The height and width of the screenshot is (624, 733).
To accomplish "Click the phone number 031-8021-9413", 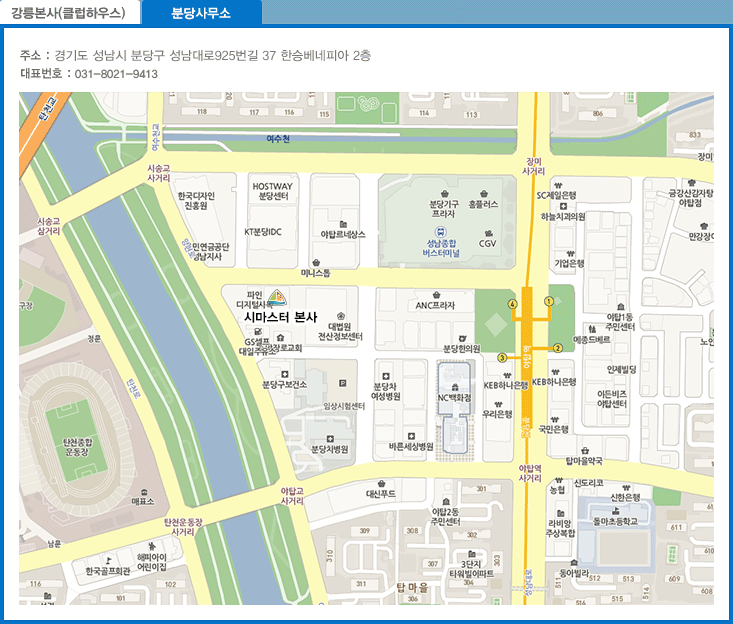I will tap(116, 74).
